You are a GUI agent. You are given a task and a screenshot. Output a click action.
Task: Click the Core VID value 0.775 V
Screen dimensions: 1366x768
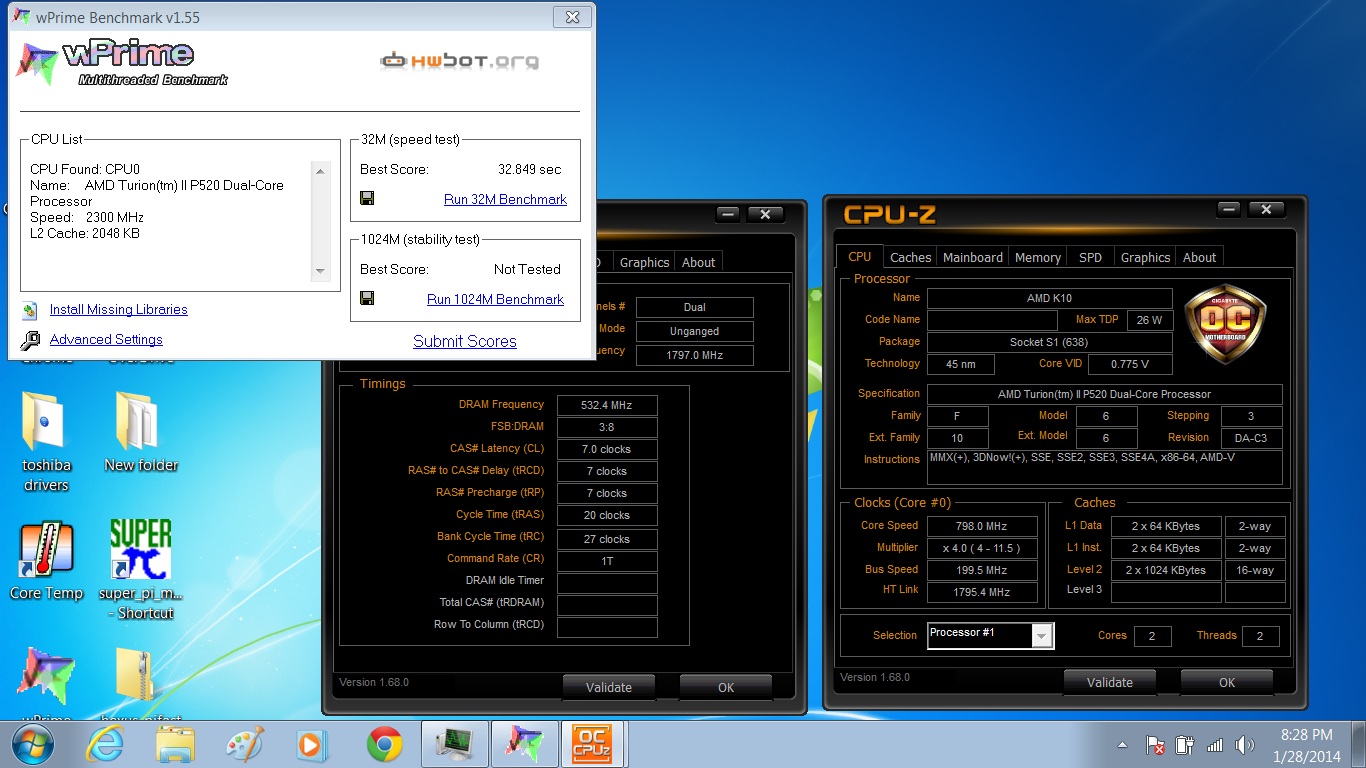[x=1130, y=364]
